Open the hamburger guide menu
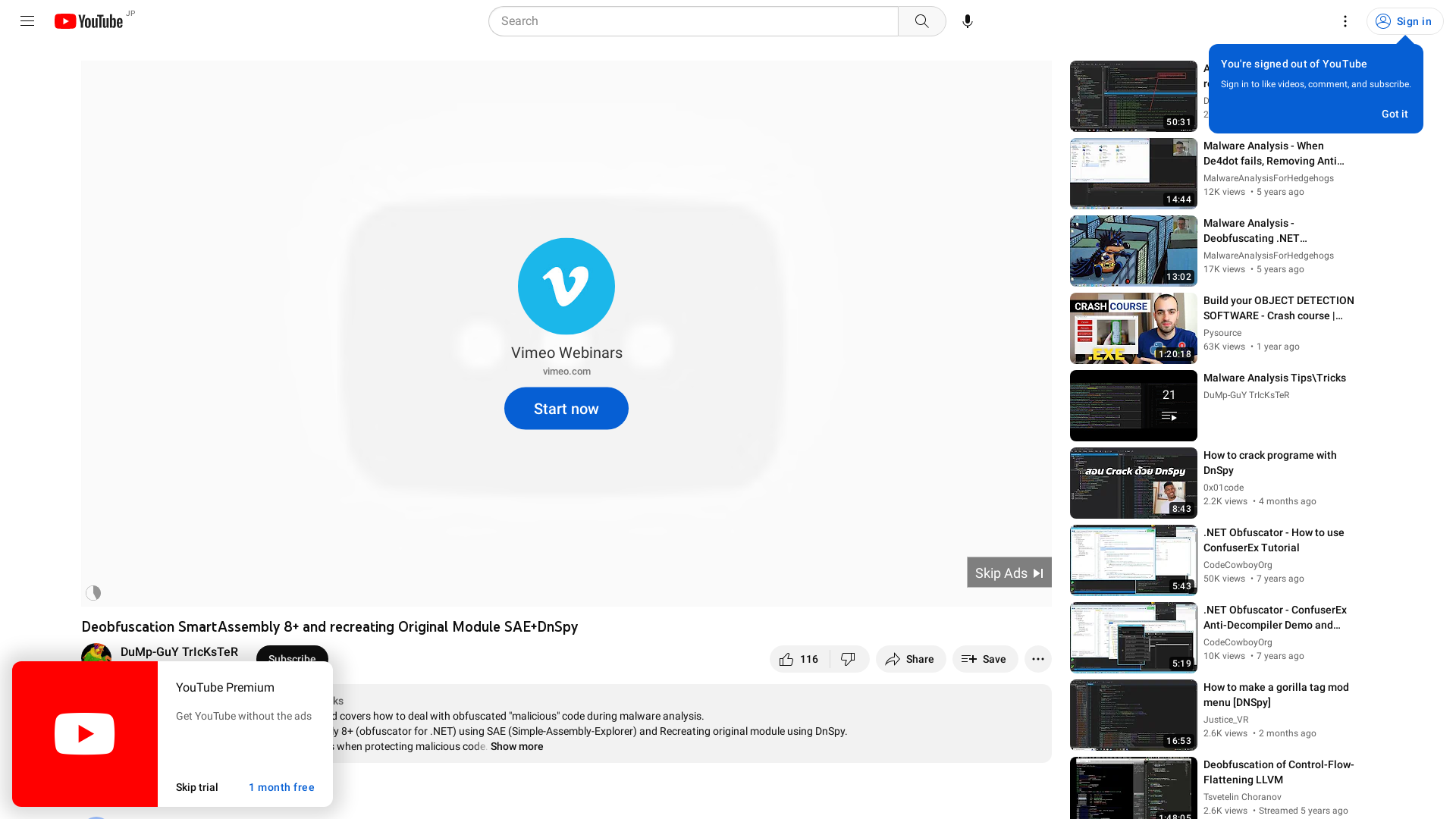Viewport: 1456px width, 819px height. click(x=27, y=21)
